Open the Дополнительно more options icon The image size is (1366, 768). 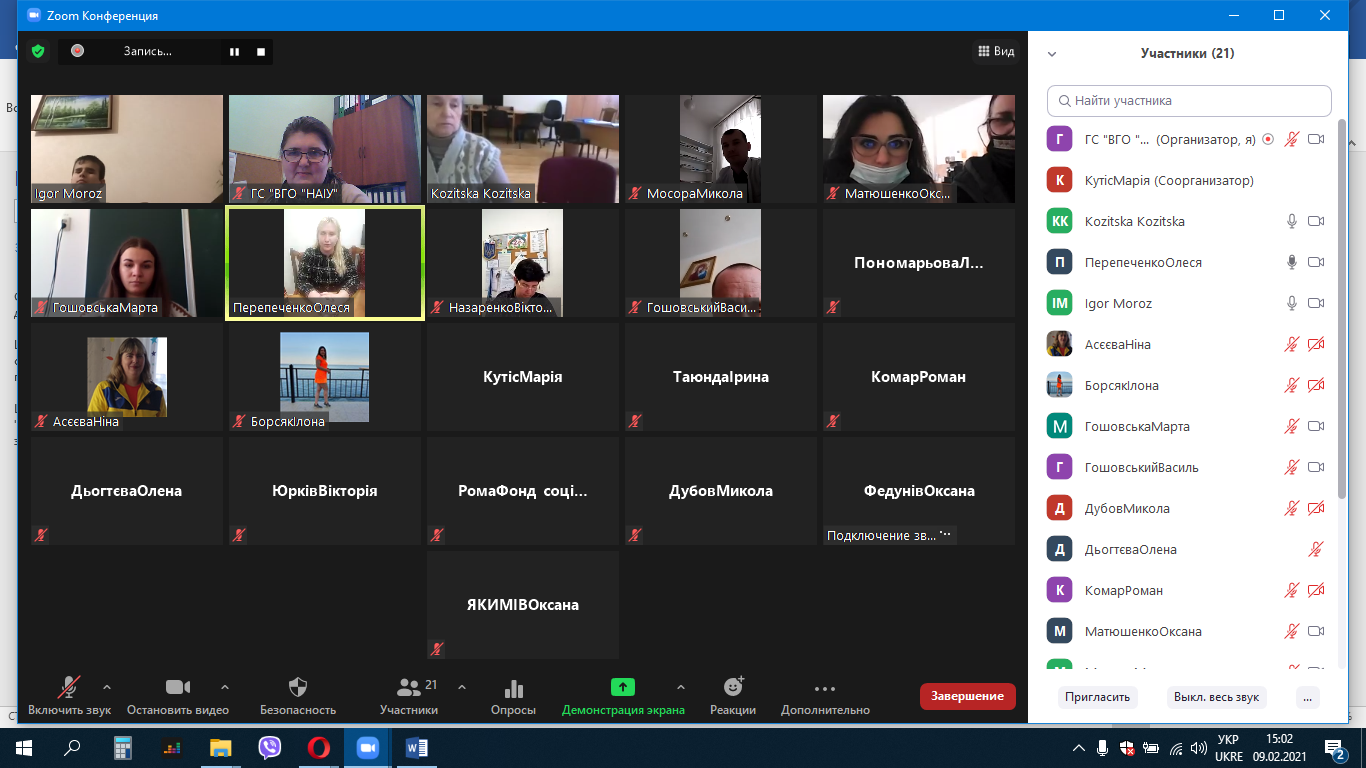point(825,688)
